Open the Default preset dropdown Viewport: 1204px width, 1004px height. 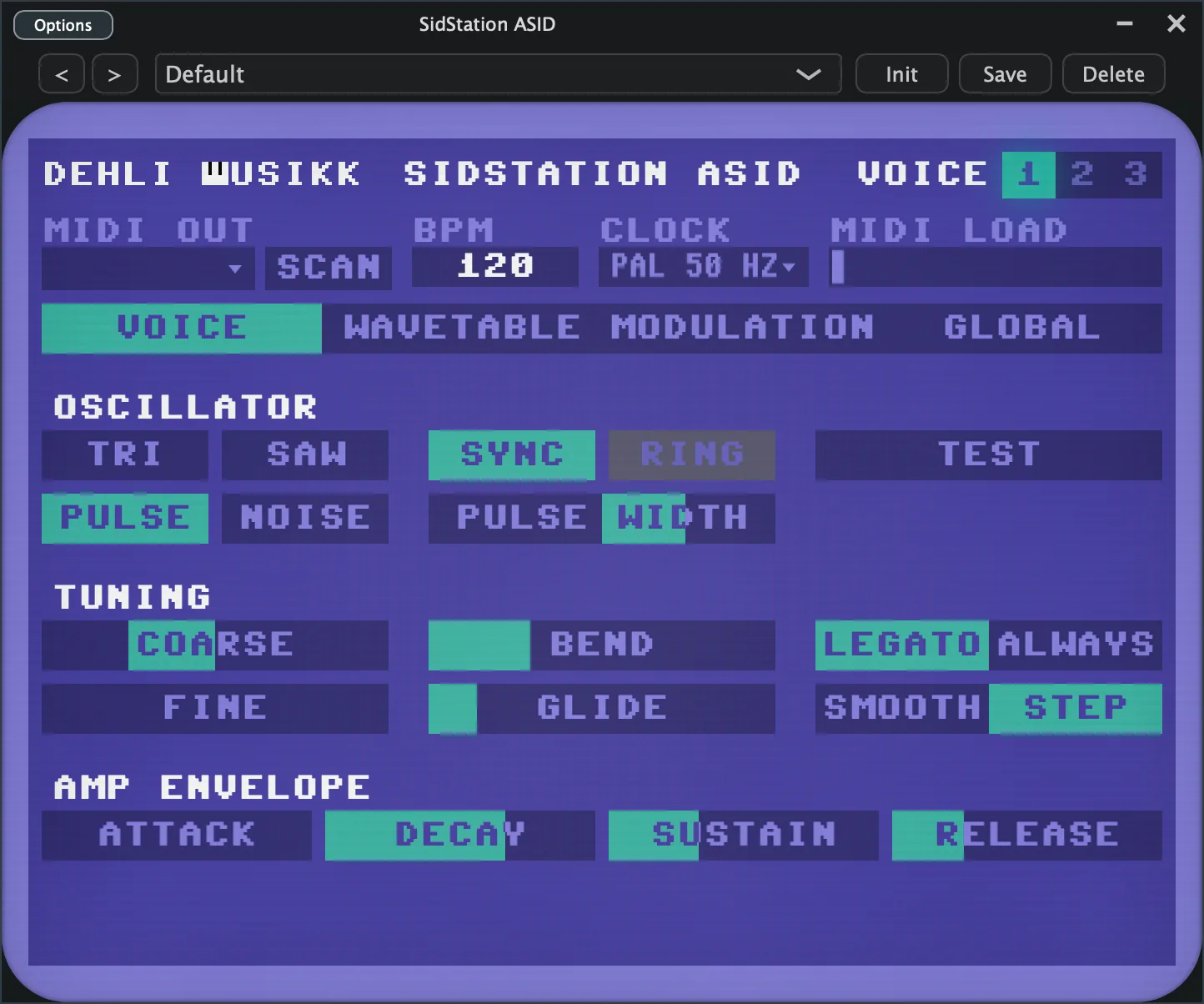498,74
